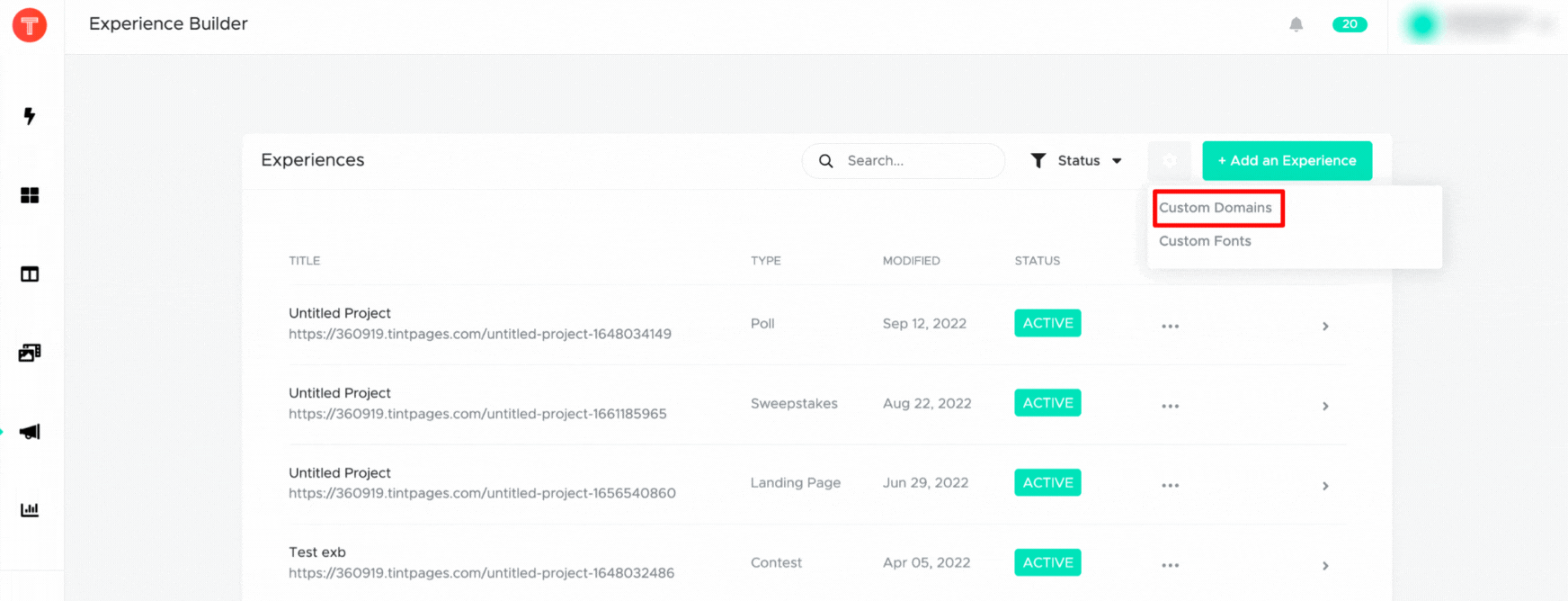
Task: Open link ending untitled-project-1648032486
Action: pos(481,573)
